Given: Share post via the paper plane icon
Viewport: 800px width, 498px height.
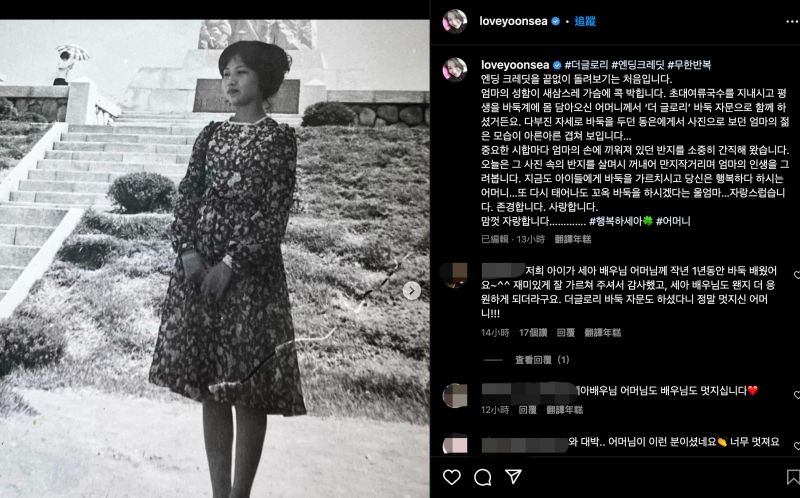Looking at the screenshot, I should tap(513, 477).
